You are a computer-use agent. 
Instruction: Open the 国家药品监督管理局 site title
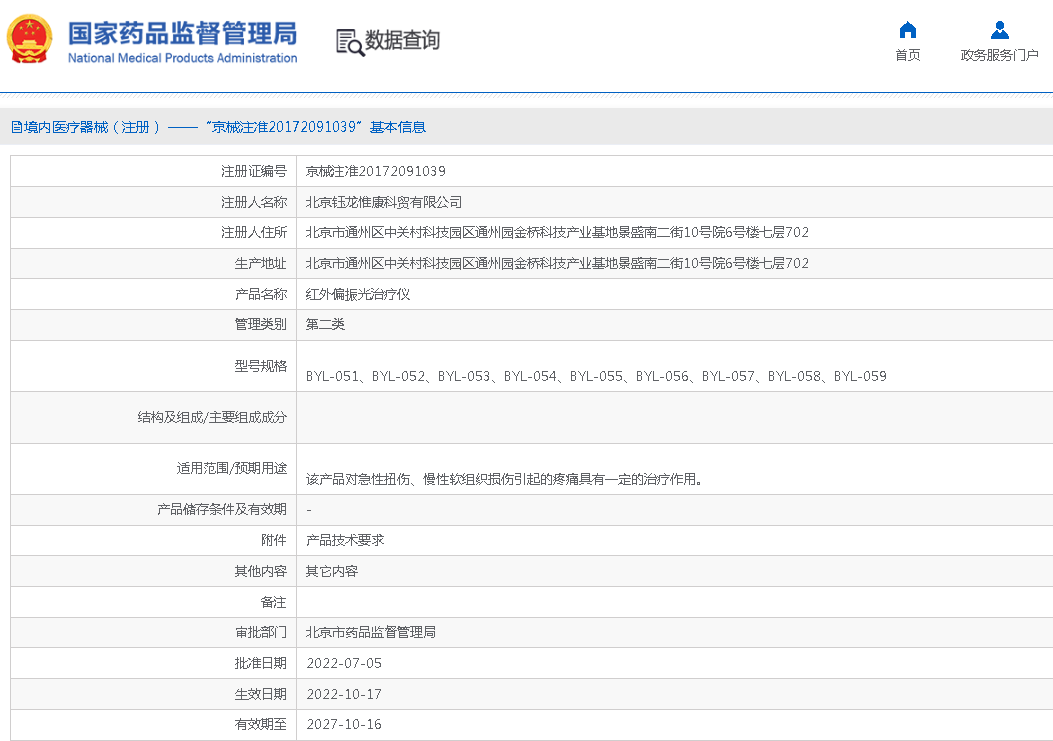pyautogui.click(x=182, y=32)
